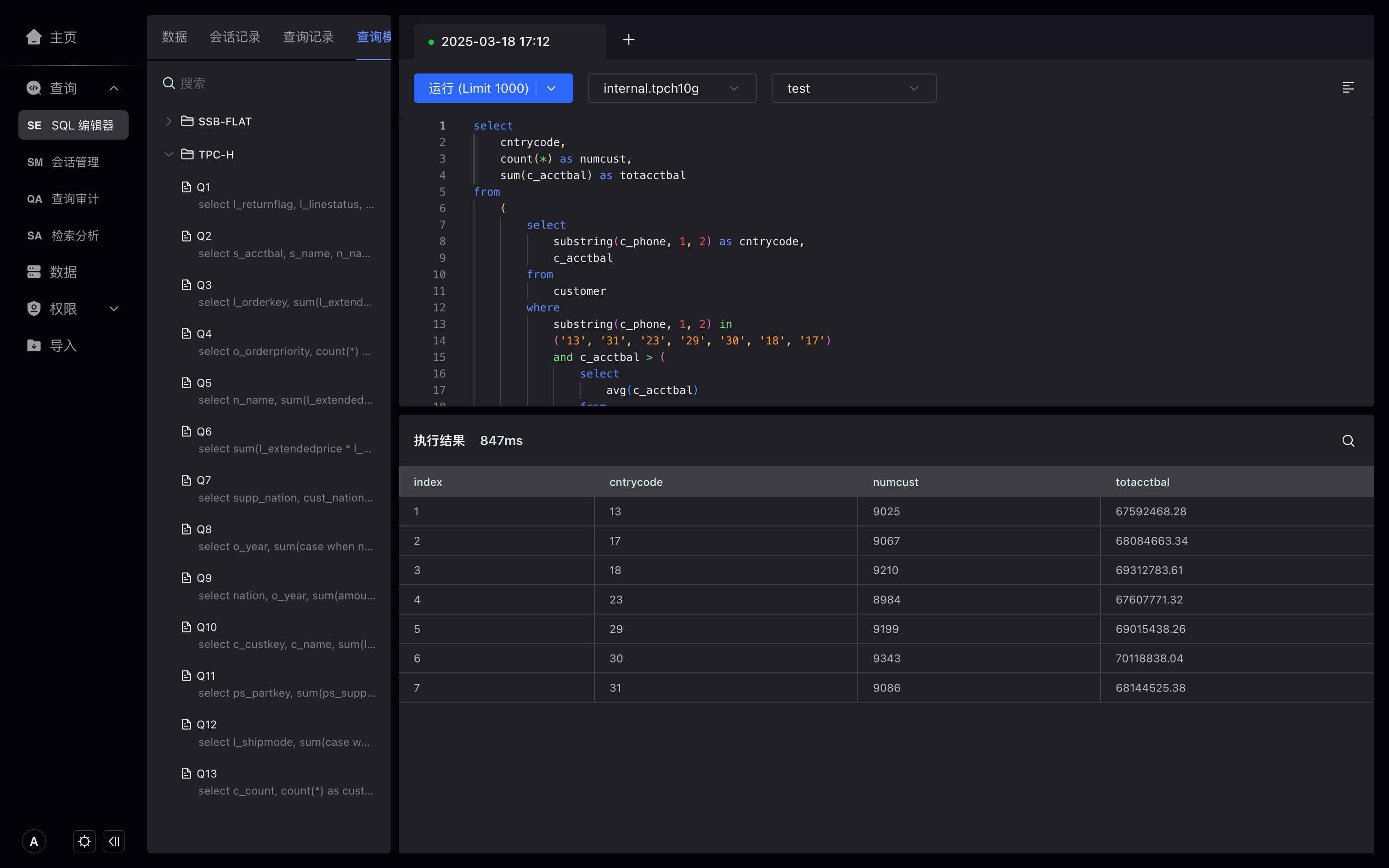Viewport: 1389px width, 868px height.
Task: Select the 2025-03-18 17:12 query tab
Action: [510, 41]
